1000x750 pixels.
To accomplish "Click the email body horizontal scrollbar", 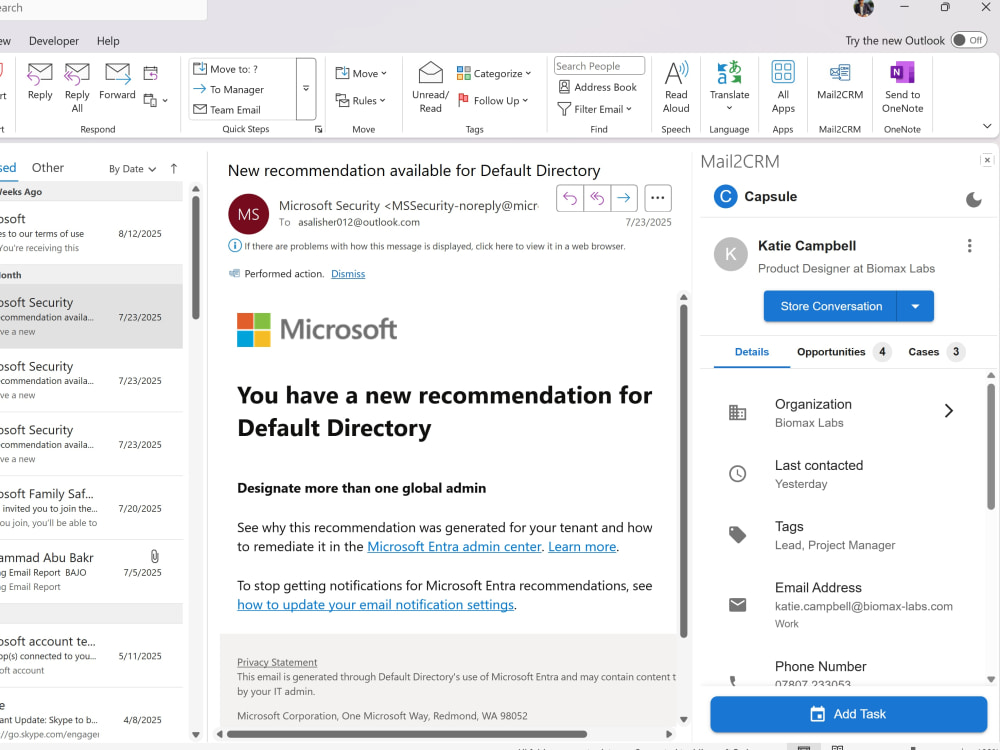I will tap(407, 734).
